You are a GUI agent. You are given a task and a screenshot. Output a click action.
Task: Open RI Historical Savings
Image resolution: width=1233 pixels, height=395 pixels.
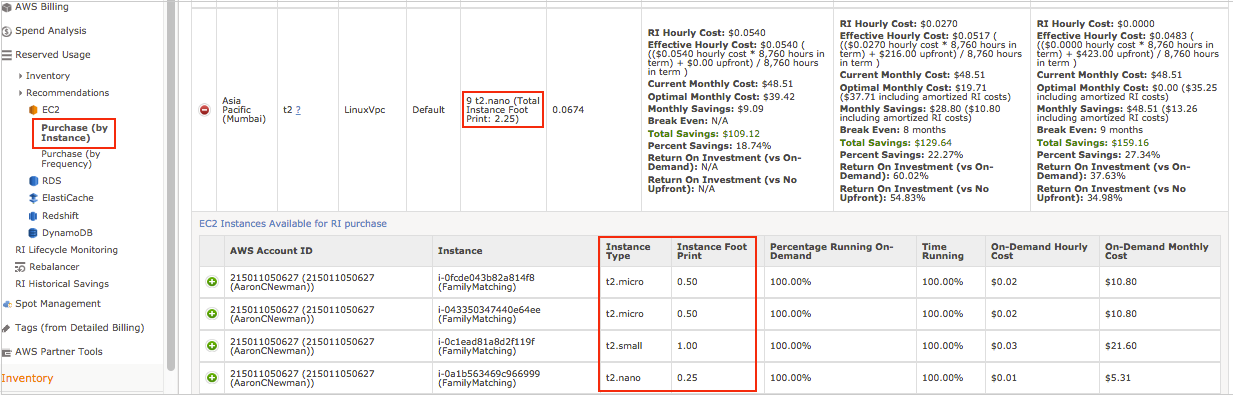[x=62, y=284]
